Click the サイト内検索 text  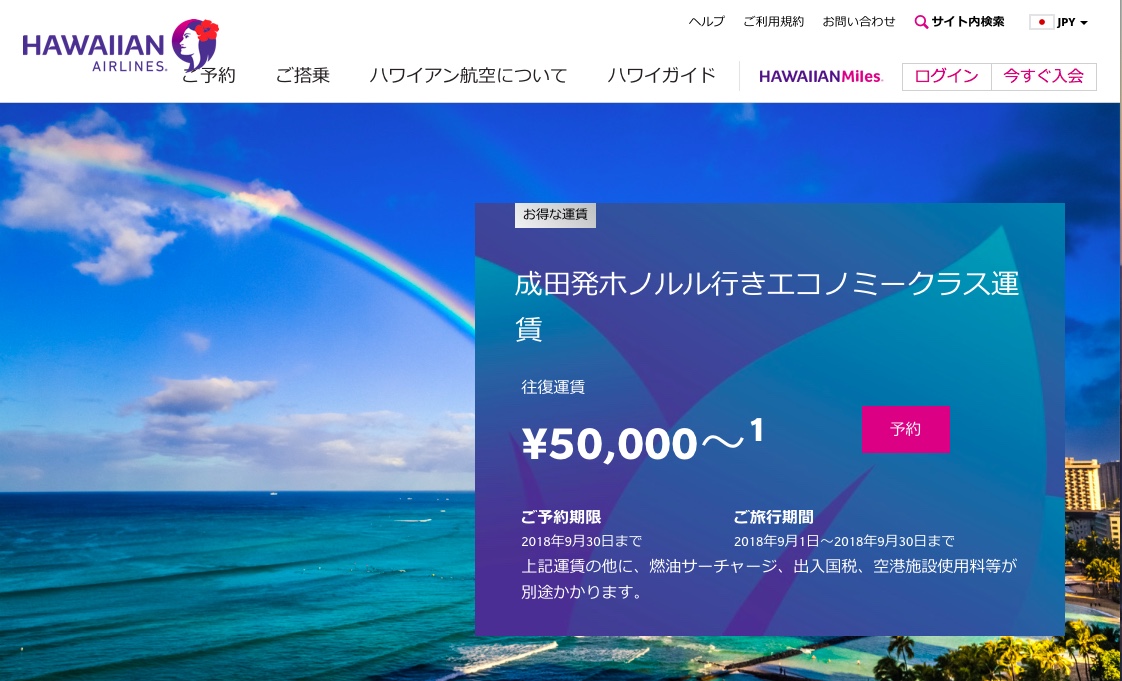pos(967,21)
